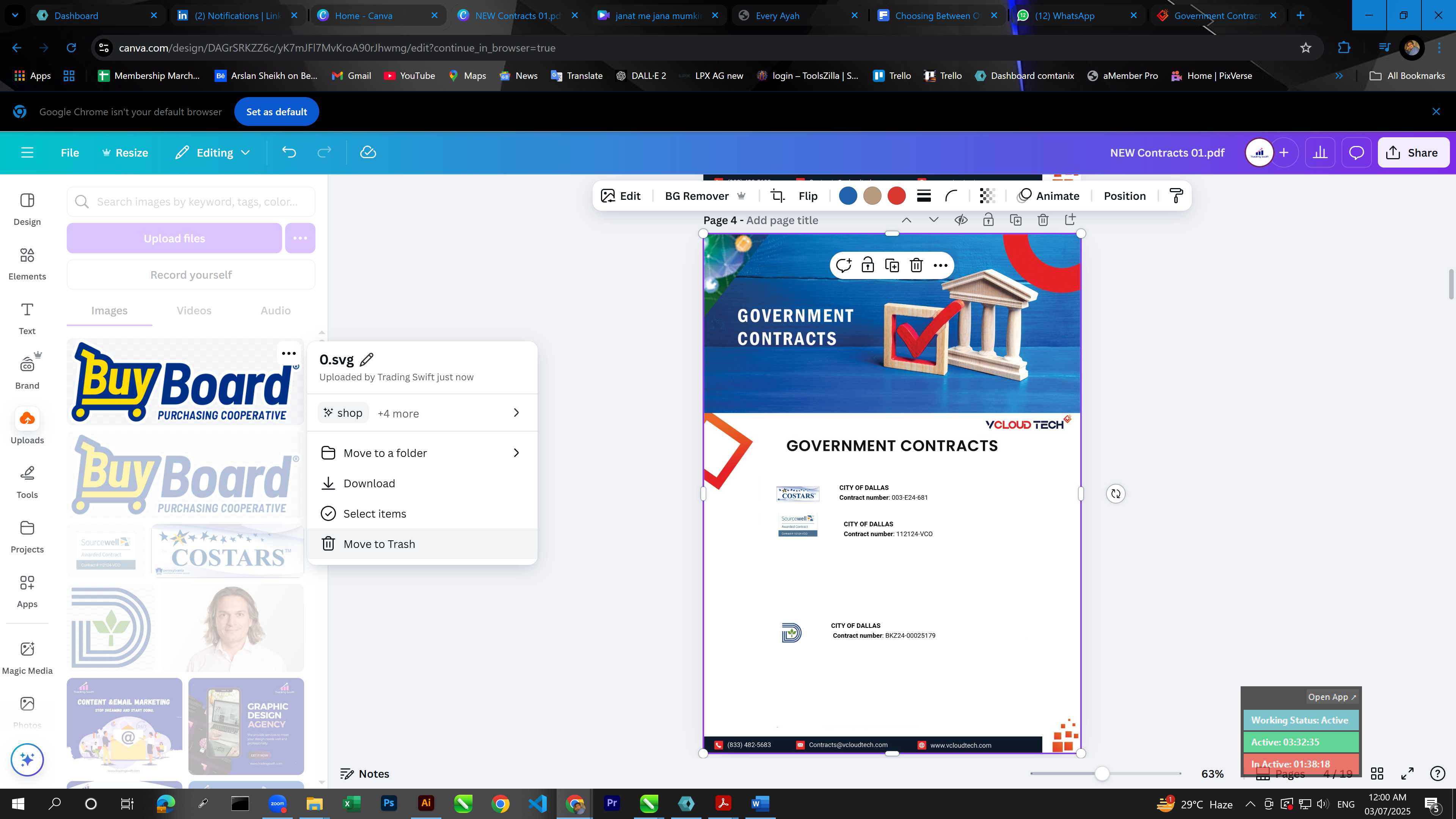Screen dimensions: 1456x819
Task: Undo the last action
Action: (289, 152)
